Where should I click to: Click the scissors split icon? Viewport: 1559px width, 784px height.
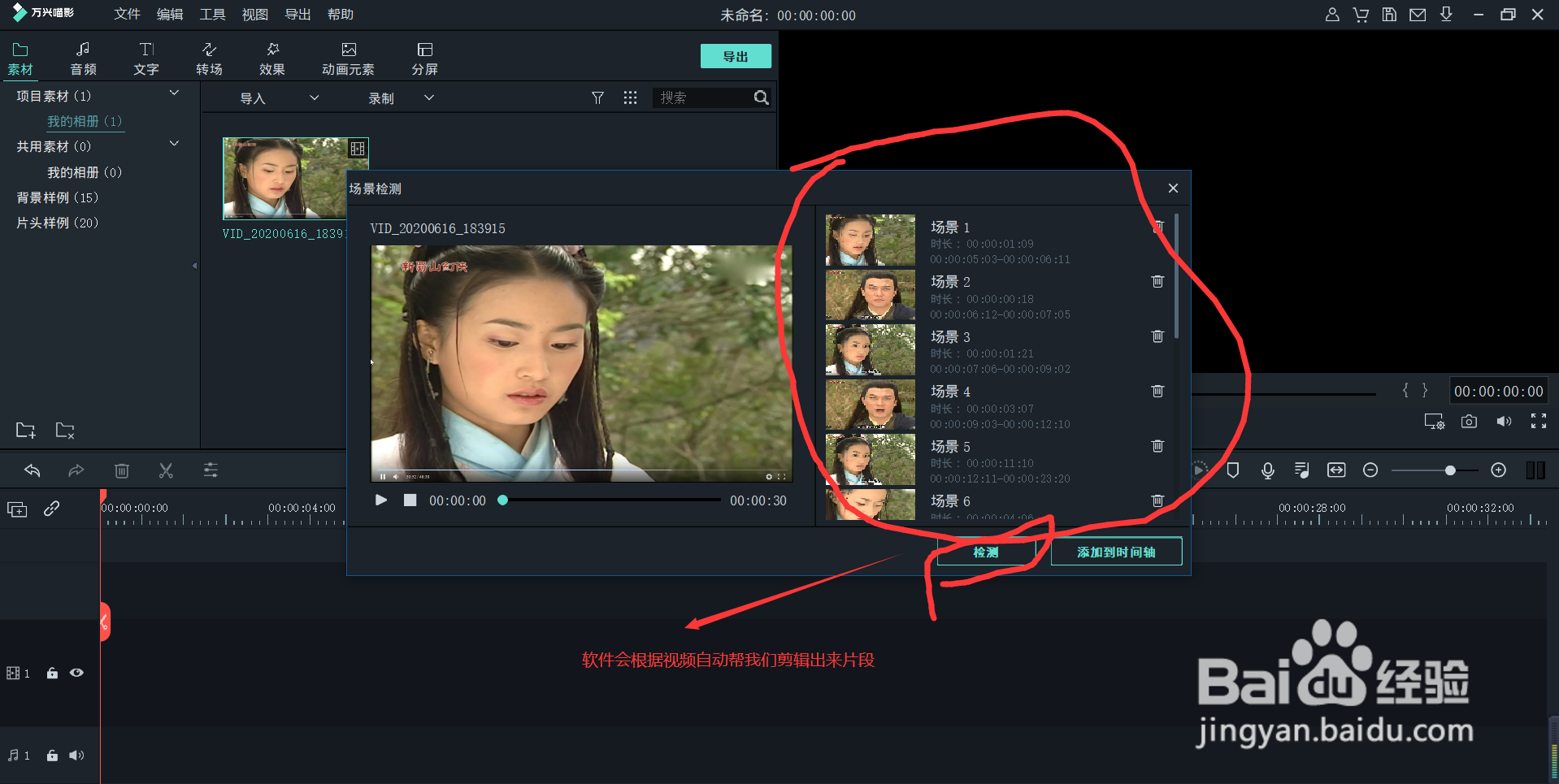[166, 470]
